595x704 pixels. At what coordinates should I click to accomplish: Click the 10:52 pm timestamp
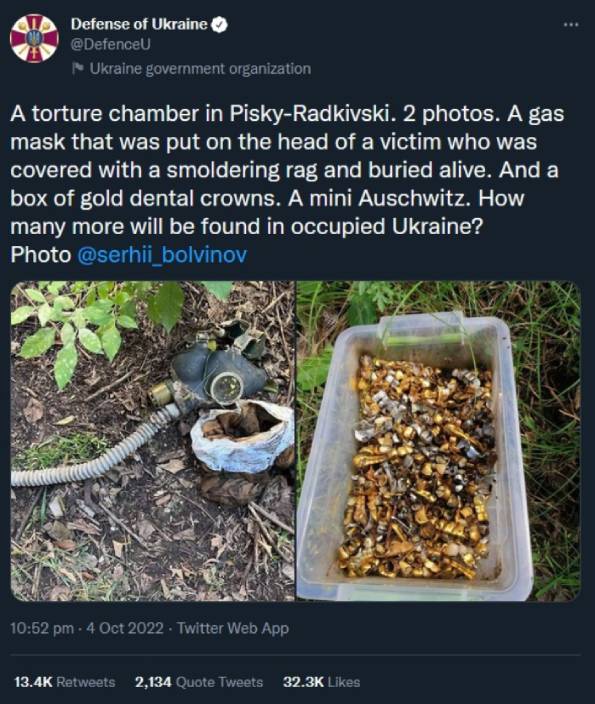pyautogui.click(x=42, y=628)
